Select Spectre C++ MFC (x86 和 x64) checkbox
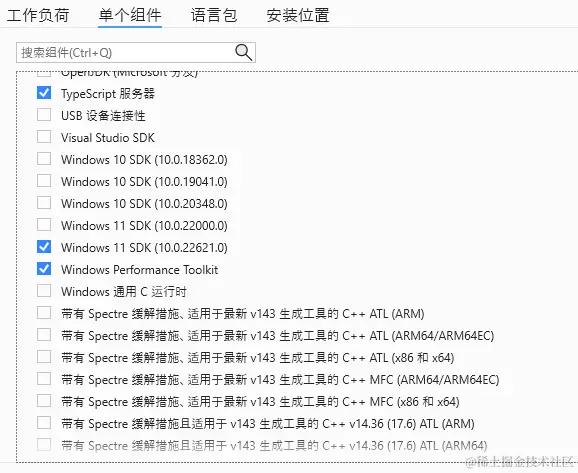This screenshot has height=473, width=578. pyautogui.click(x=44, y=401)
